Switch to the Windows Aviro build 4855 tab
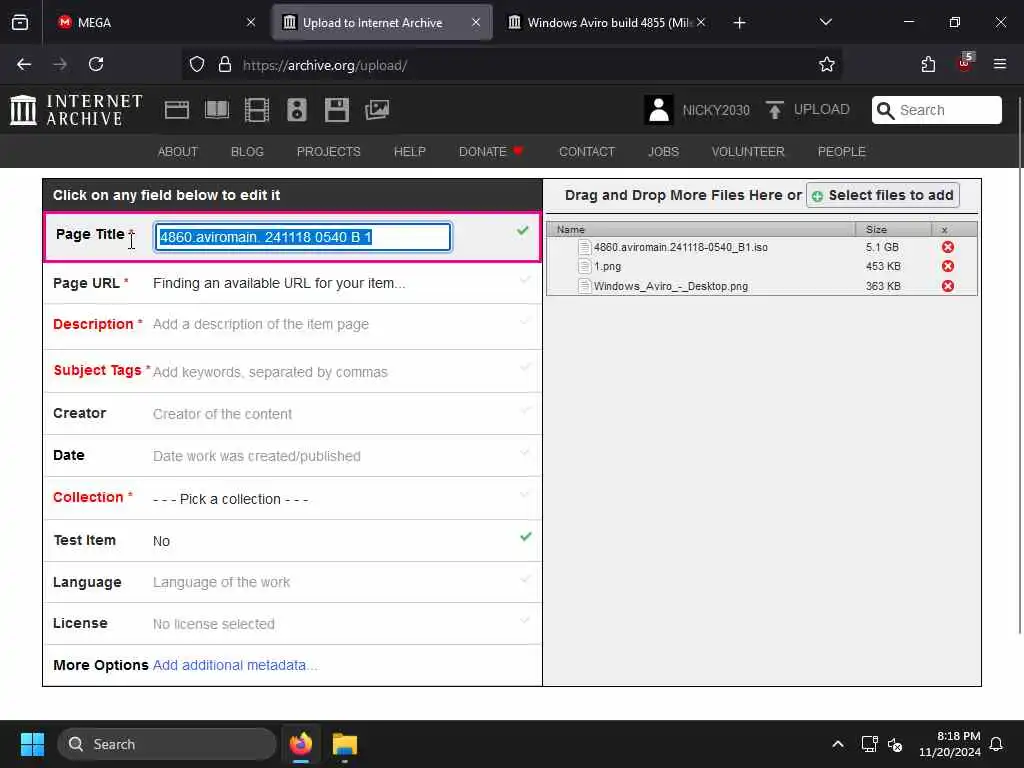The height and width of the screenshot is (768, 1024). [x=609, y=22]
